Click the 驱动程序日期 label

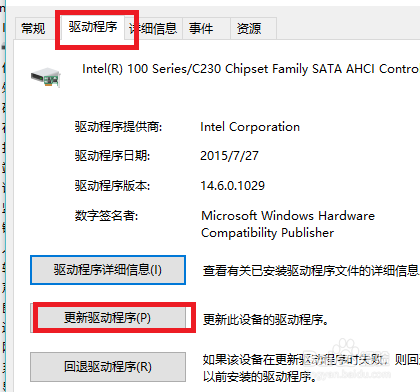coord(112,156)
